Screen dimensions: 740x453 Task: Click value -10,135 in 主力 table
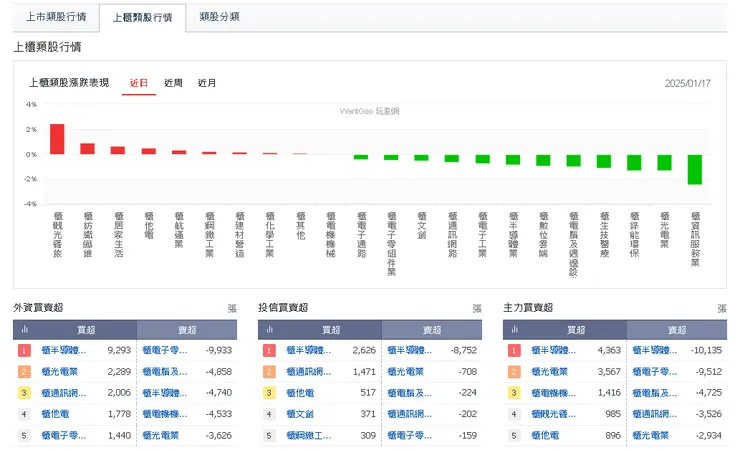tap(706, 350)
